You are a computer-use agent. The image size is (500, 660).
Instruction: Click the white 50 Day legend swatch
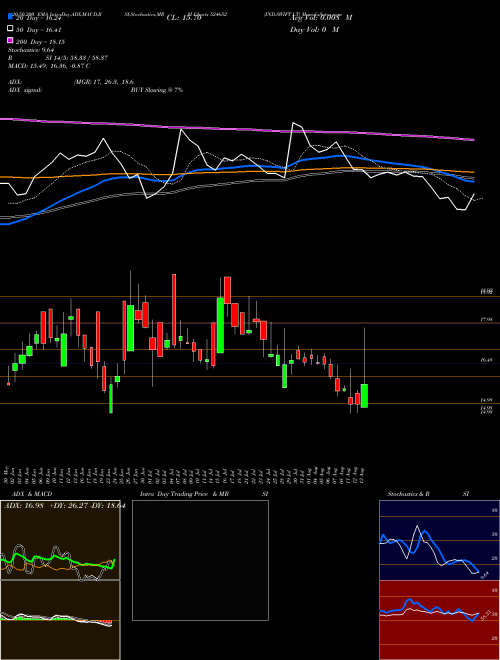coord(11,29)
